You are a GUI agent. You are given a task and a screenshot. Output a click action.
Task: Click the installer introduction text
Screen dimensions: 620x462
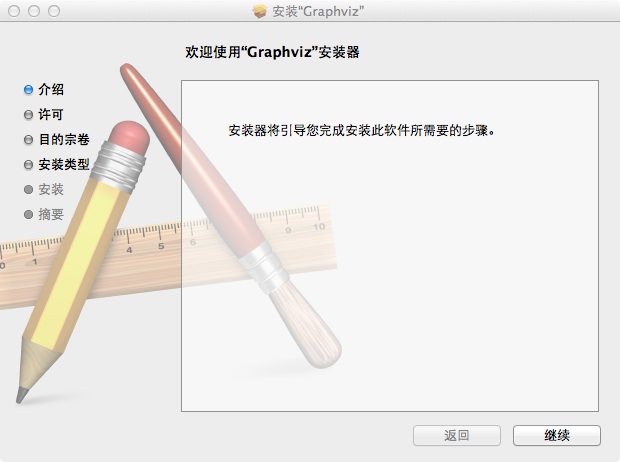point(362,130)
